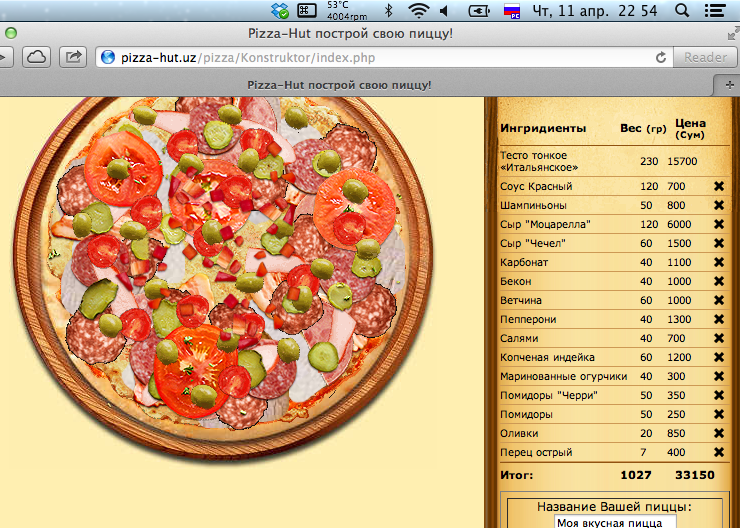Click the 15700 price of Тесто тонкое

682,161
